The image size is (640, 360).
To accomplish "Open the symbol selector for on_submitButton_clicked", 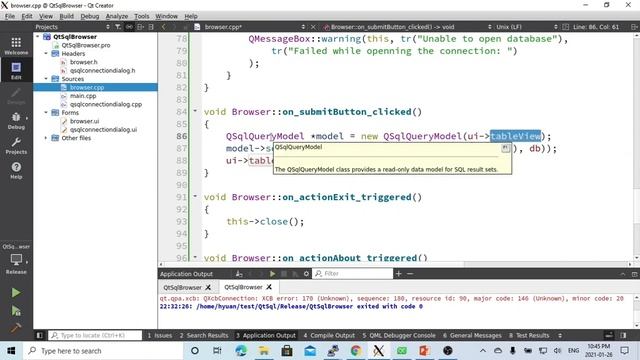I will [x=407, y=27].
